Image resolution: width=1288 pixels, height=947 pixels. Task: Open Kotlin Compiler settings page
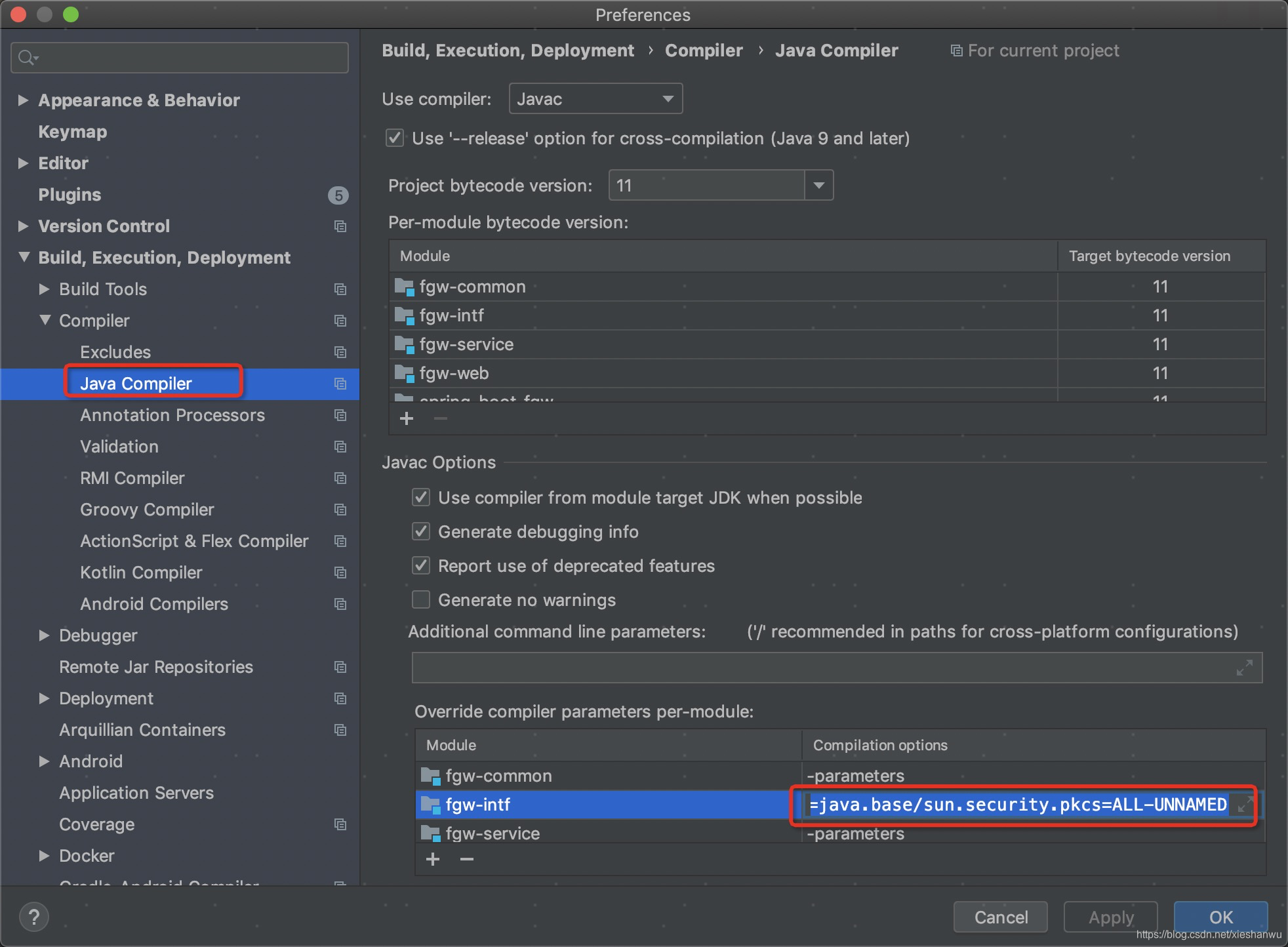(x=141, y=573)
